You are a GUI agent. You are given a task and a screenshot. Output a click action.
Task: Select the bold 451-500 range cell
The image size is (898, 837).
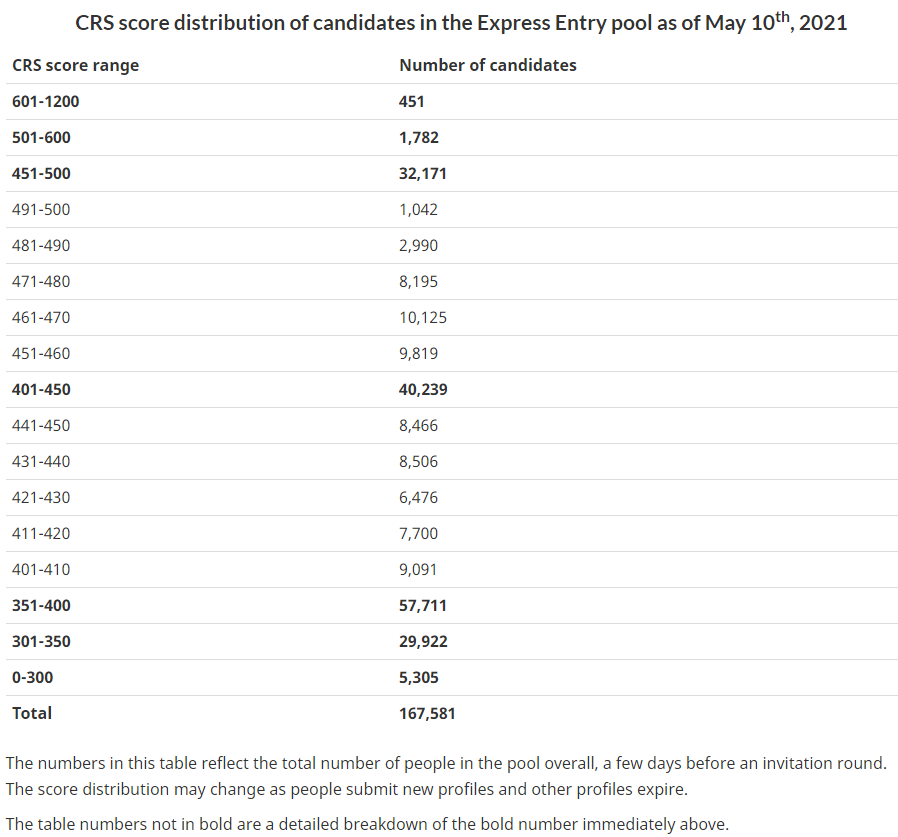[41, 173]
